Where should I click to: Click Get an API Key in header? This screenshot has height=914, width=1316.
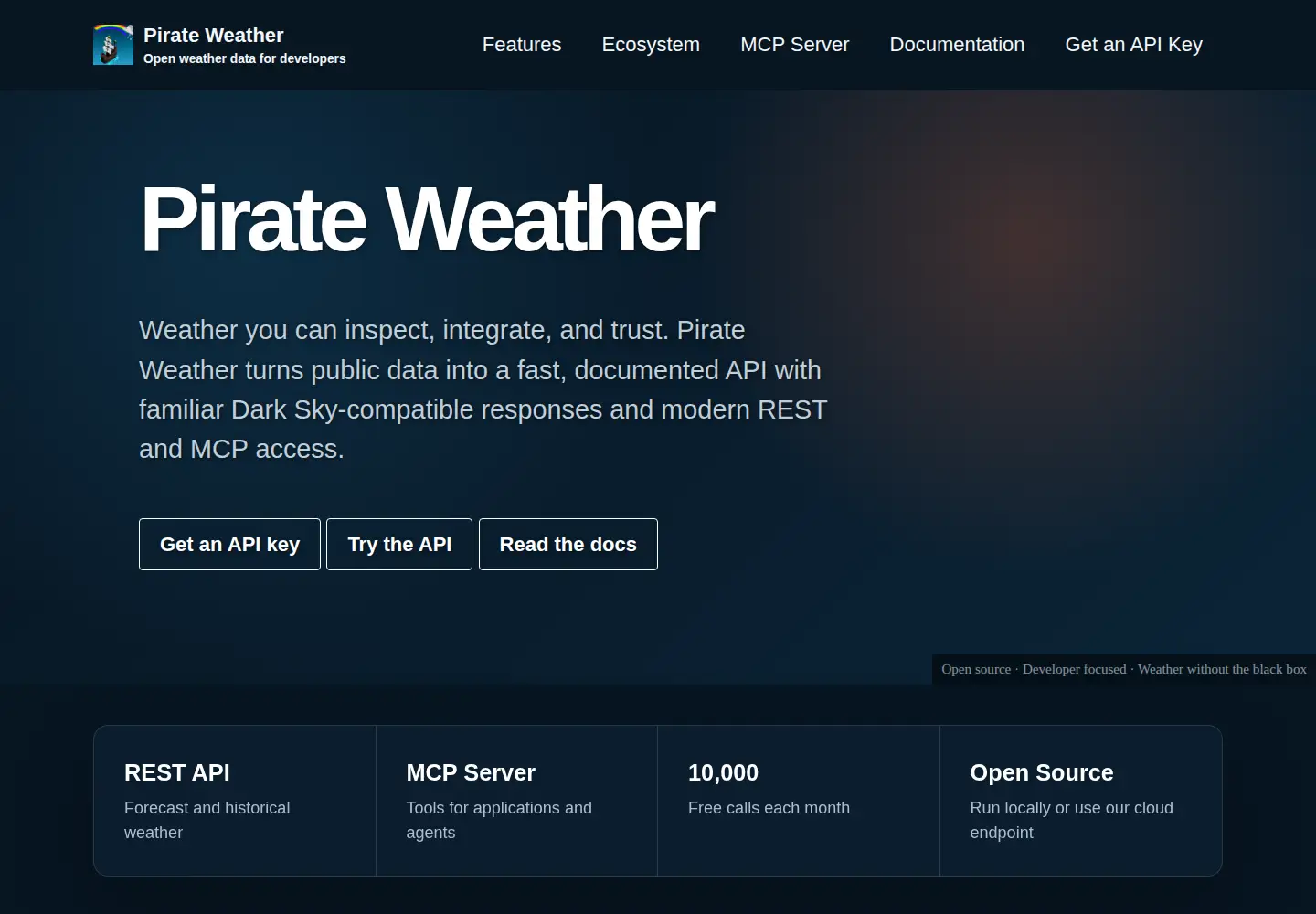(x=1134, y=45)
